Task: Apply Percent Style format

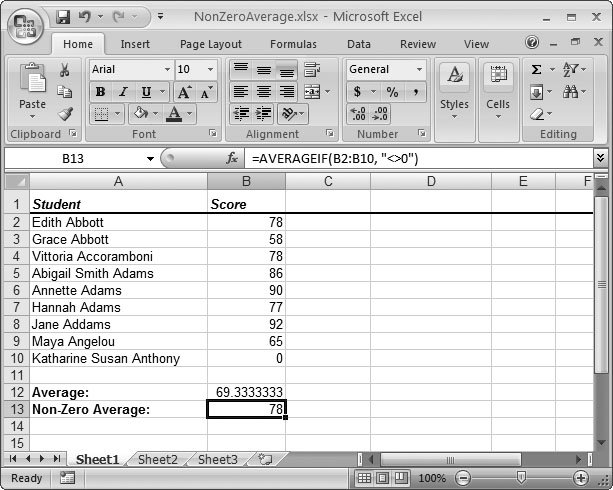Action: [392, 92]
